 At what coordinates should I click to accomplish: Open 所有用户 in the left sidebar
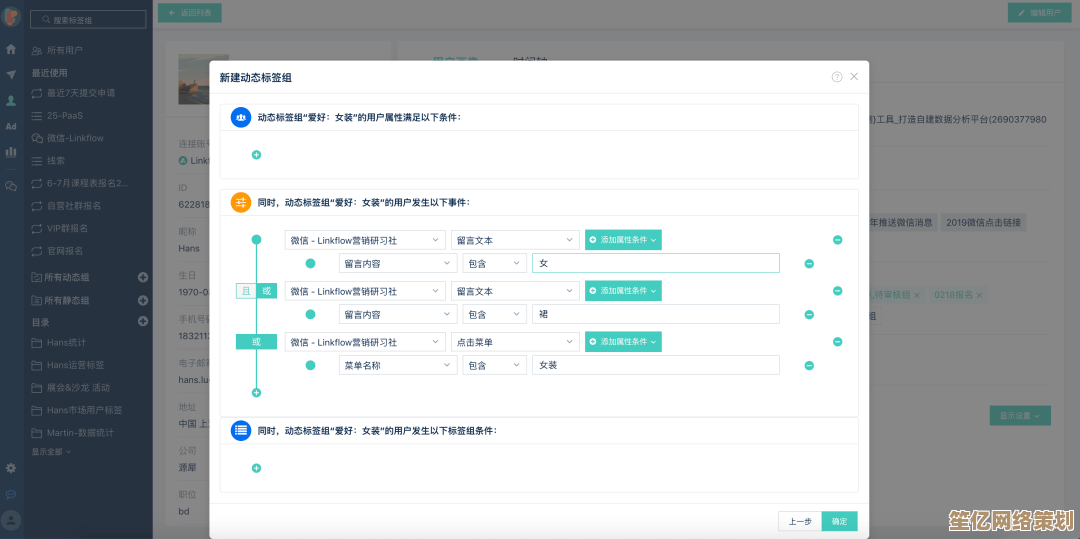click(x=65, y=50)
